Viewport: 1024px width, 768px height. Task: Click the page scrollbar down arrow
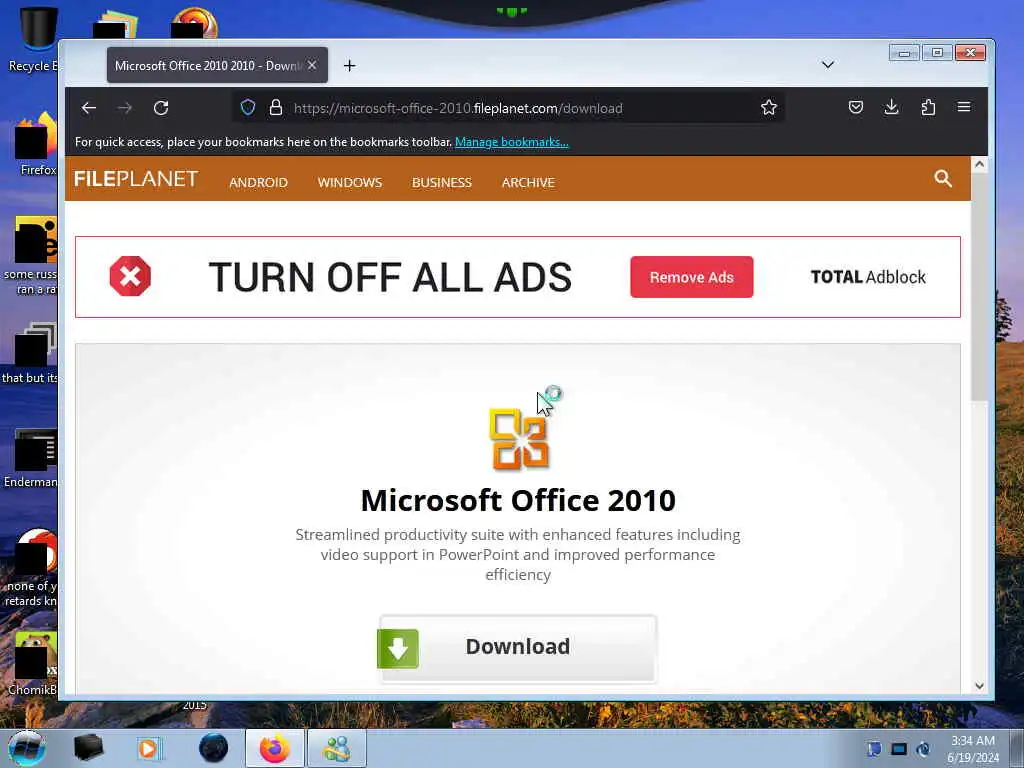click(x=979, y=686)
